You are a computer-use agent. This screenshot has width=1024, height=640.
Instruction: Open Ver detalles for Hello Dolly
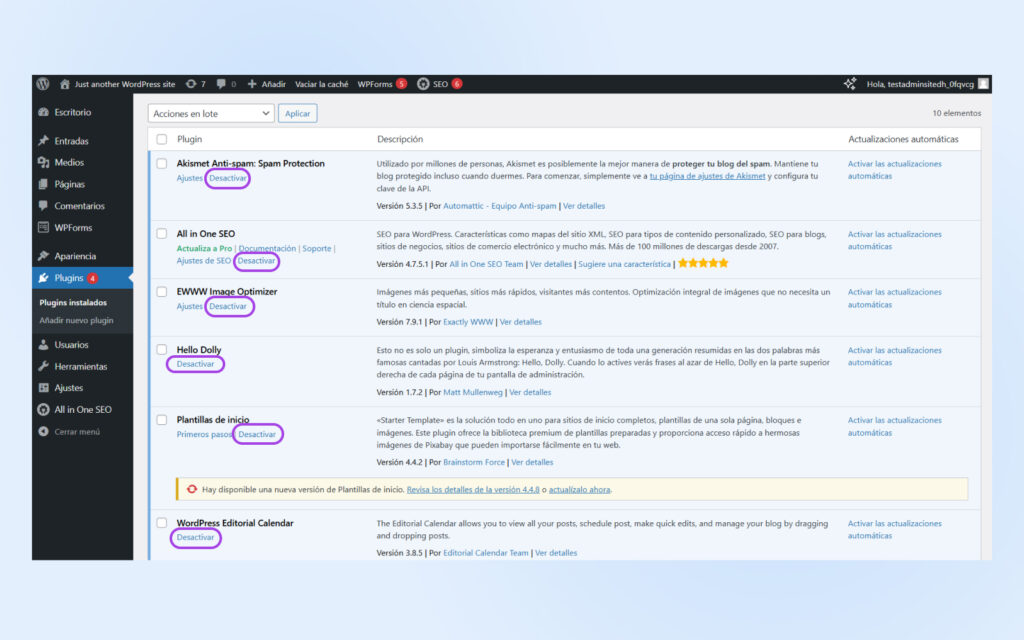point(530,392)
